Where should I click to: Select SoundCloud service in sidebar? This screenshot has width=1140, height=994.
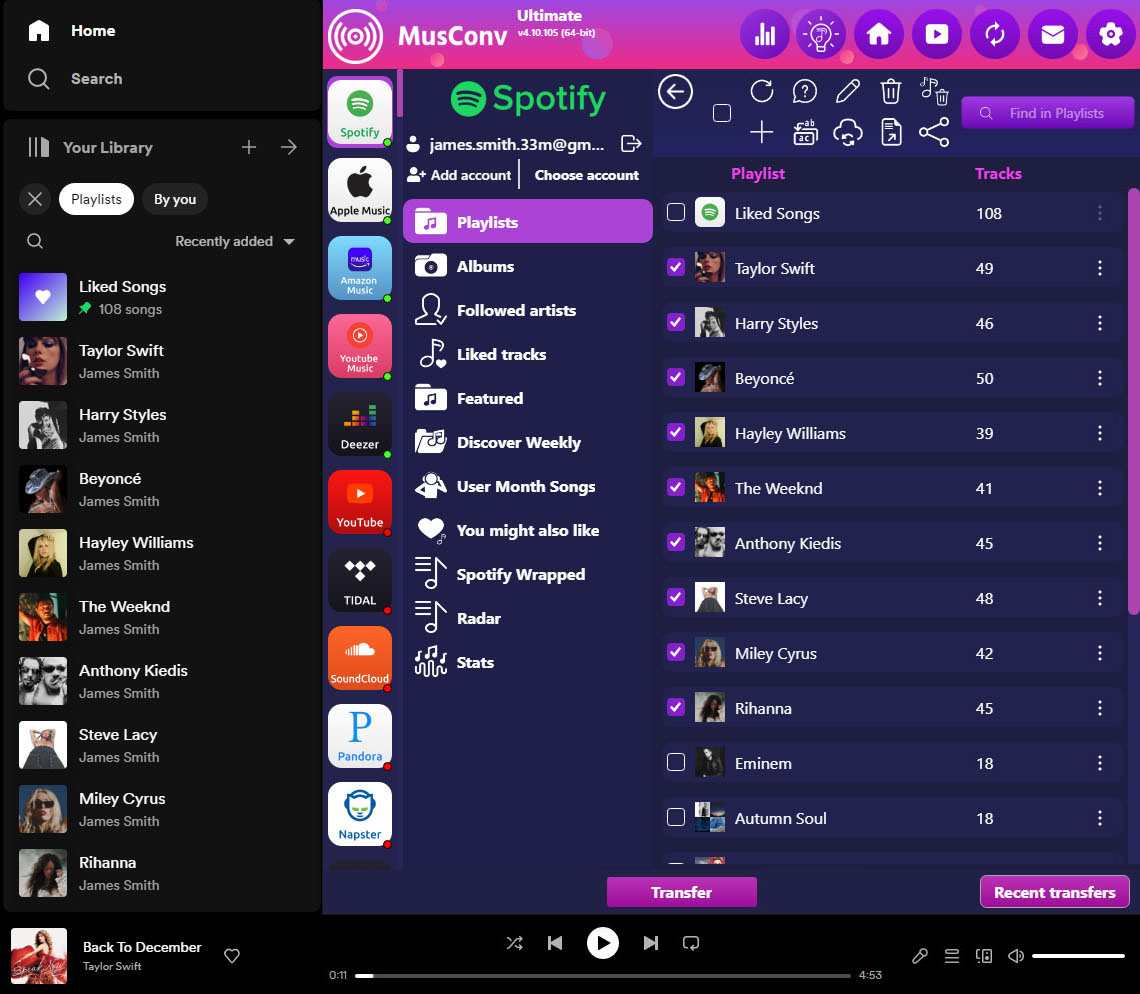click(x=360, y=658)
